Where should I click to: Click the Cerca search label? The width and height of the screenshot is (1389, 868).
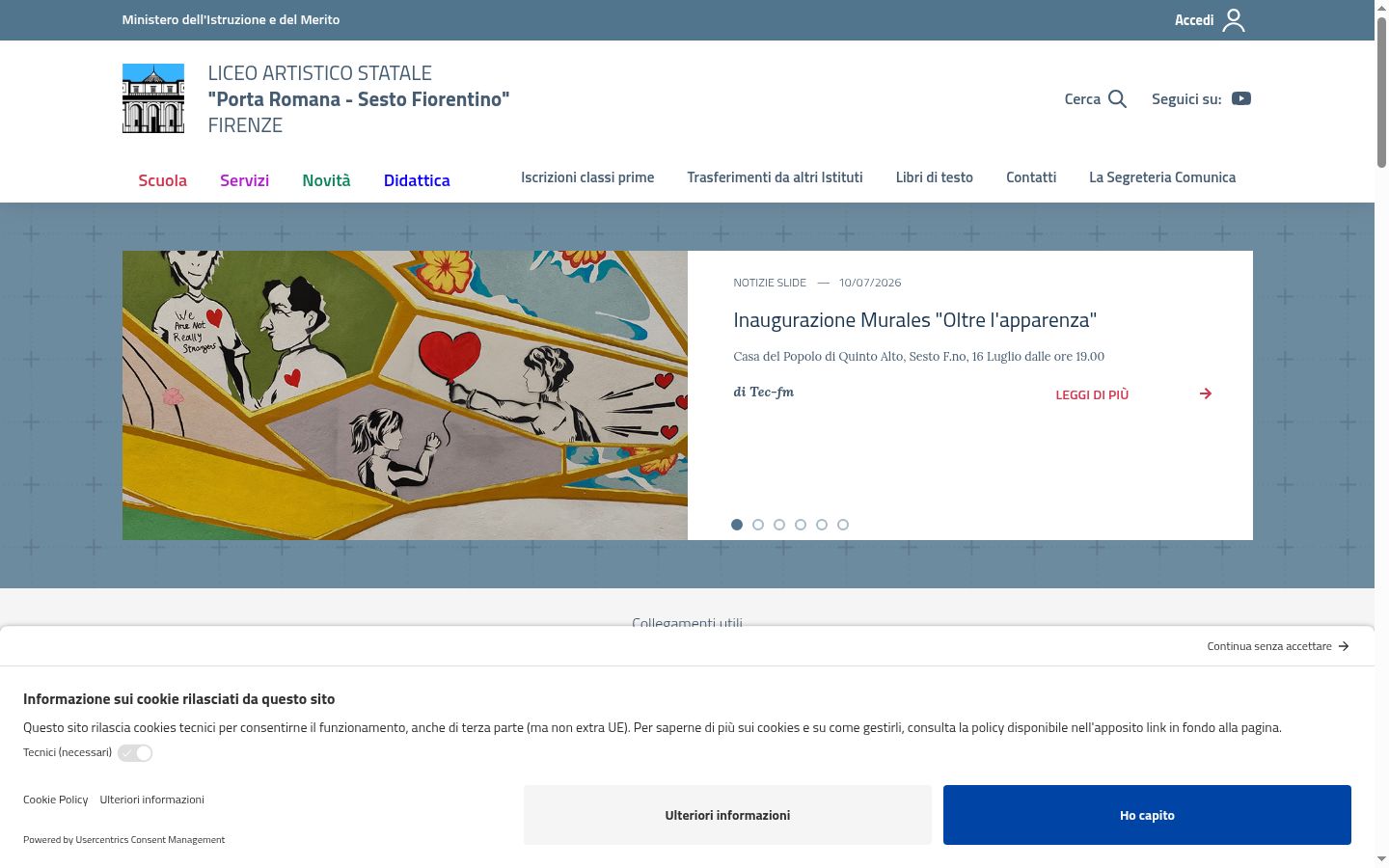1082,99
